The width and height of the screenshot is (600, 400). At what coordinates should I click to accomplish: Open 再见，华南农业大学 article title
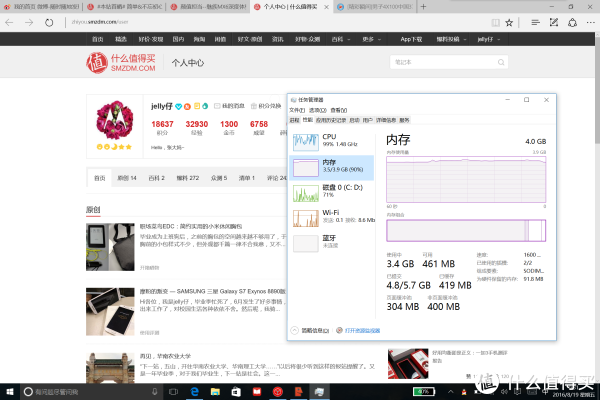pyautogui.click(x=165, y=356)
